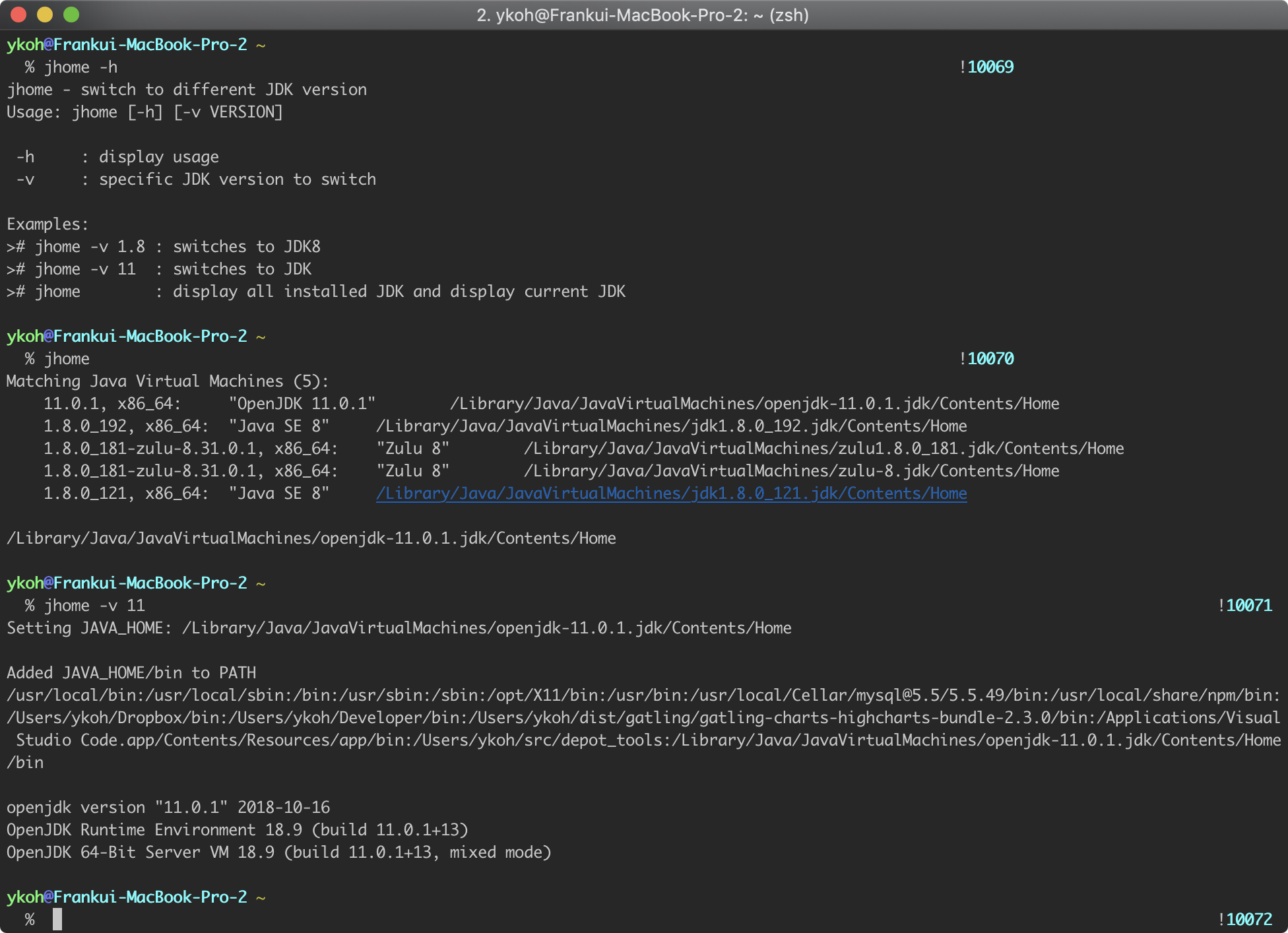Viewport: 1288px width, 933px height.
Task: Click history number !10070
Action: [x=986, y=359]
